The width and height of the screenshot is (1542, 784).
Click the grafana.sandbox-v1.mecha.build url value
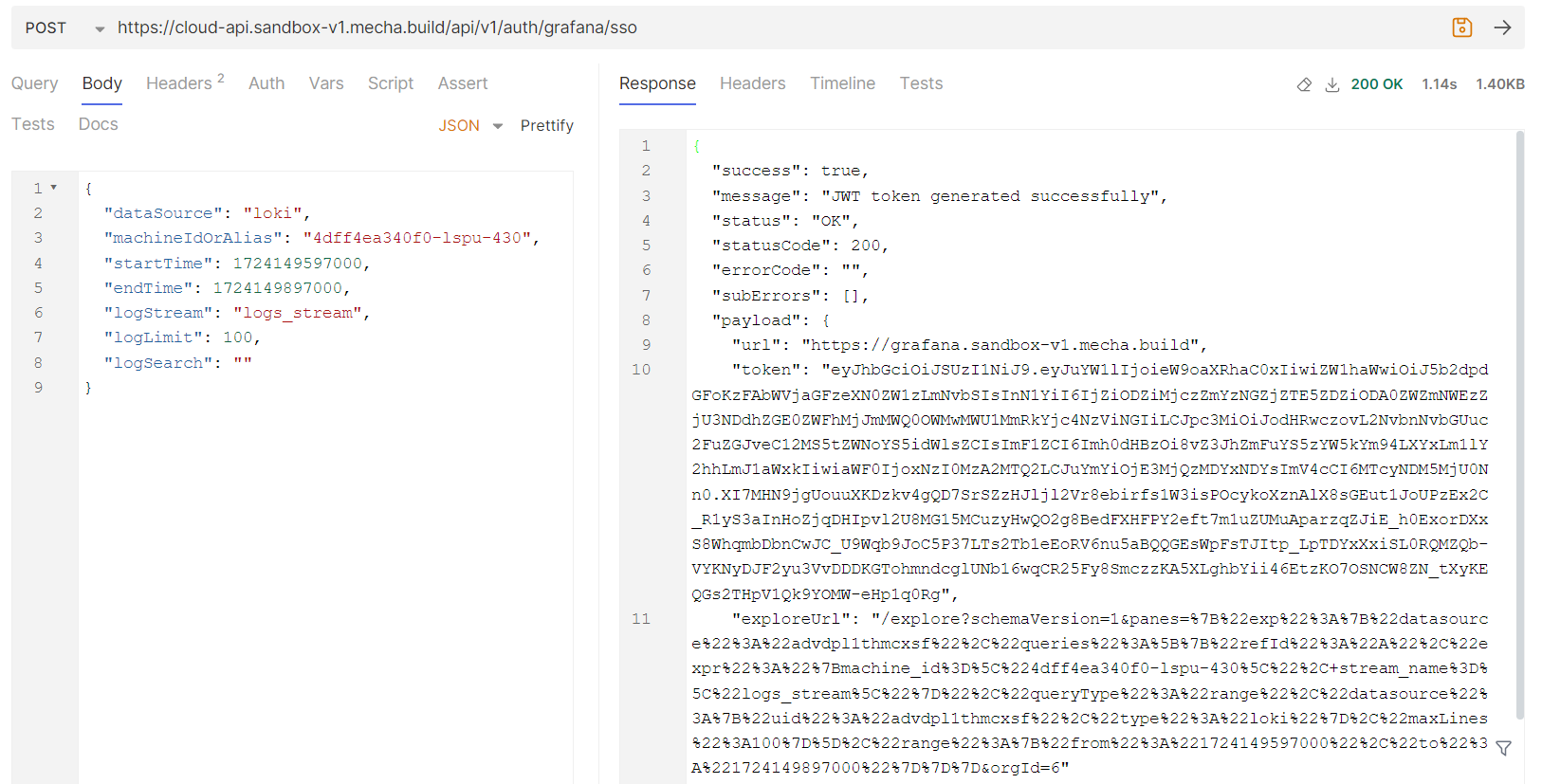click(1000, 345)
